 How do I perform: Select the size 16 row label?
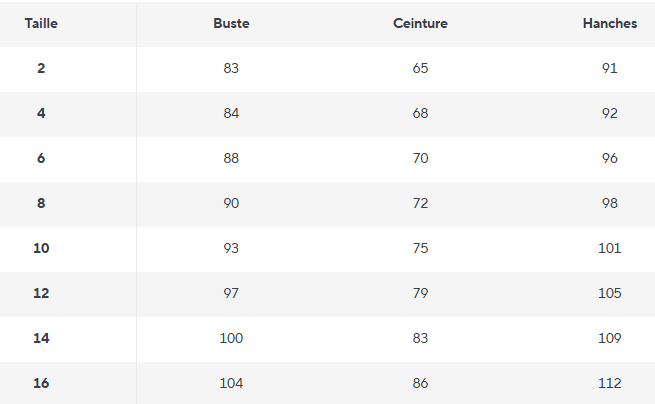(41, 383)
